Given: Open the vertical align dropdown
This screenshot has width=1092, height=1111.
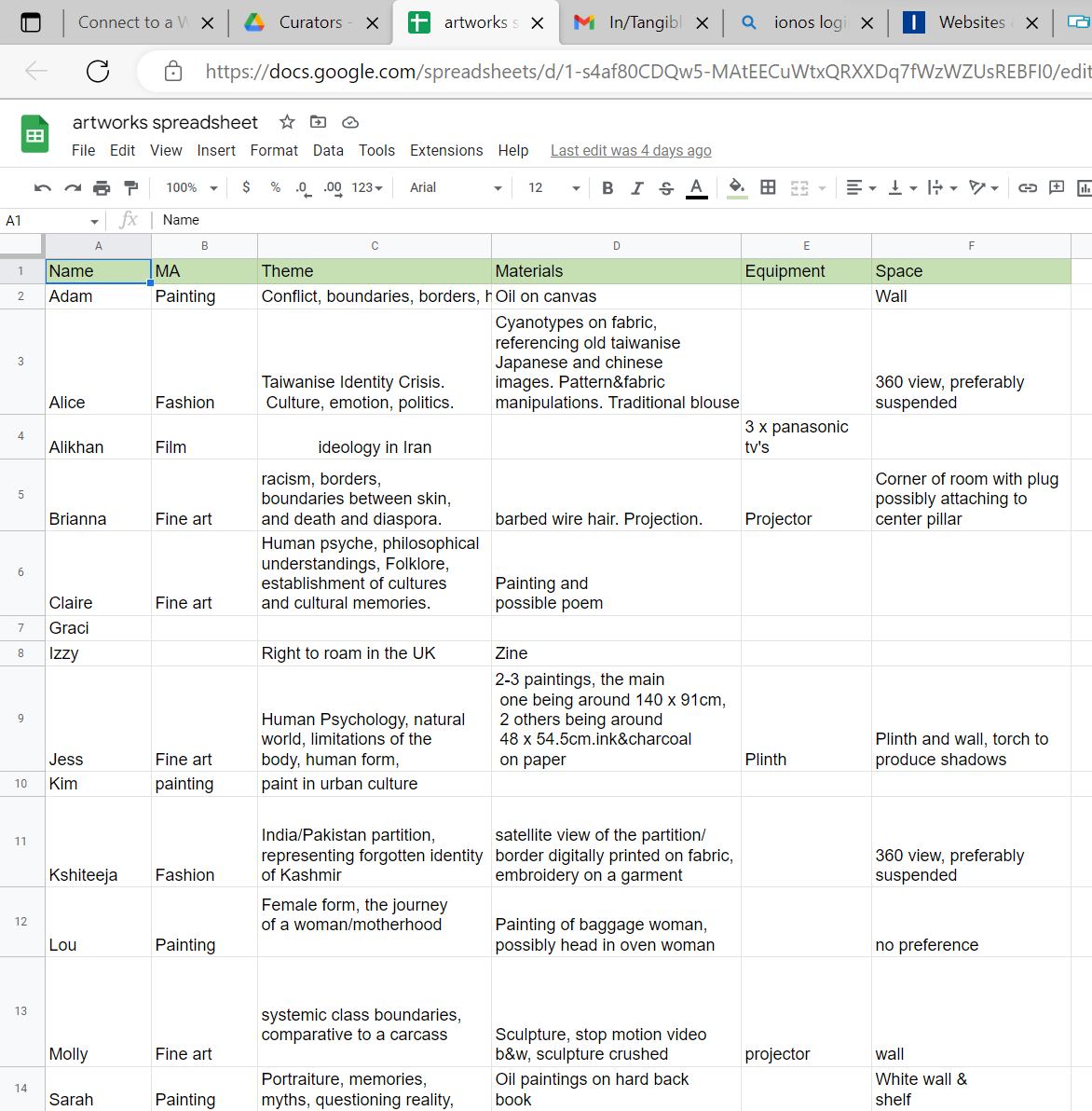Looking at the screenshot, I should click(x=903, y=187).
